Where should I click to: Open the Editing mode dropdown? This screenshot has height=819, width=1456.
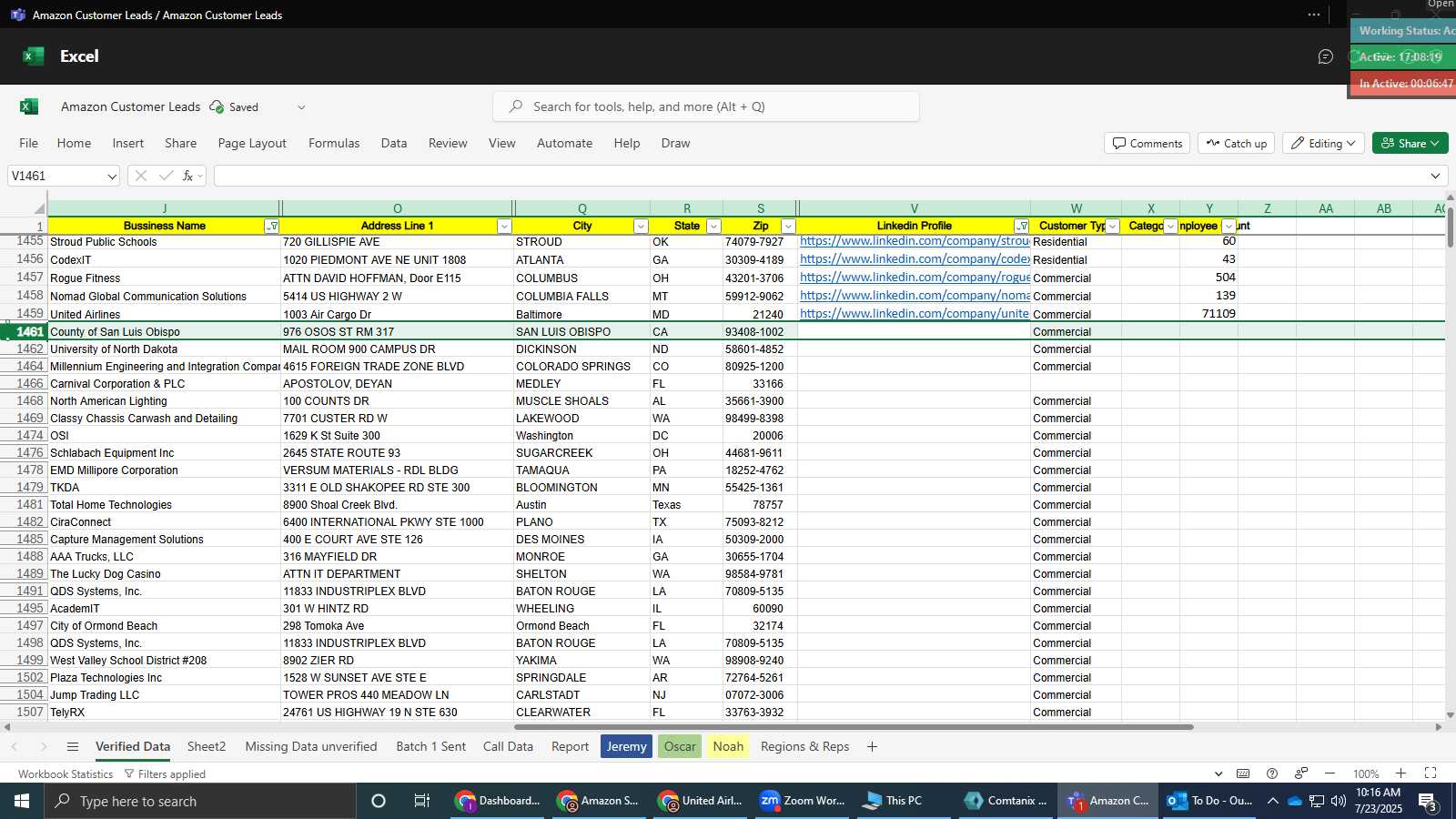click(x=1324, y=143)
